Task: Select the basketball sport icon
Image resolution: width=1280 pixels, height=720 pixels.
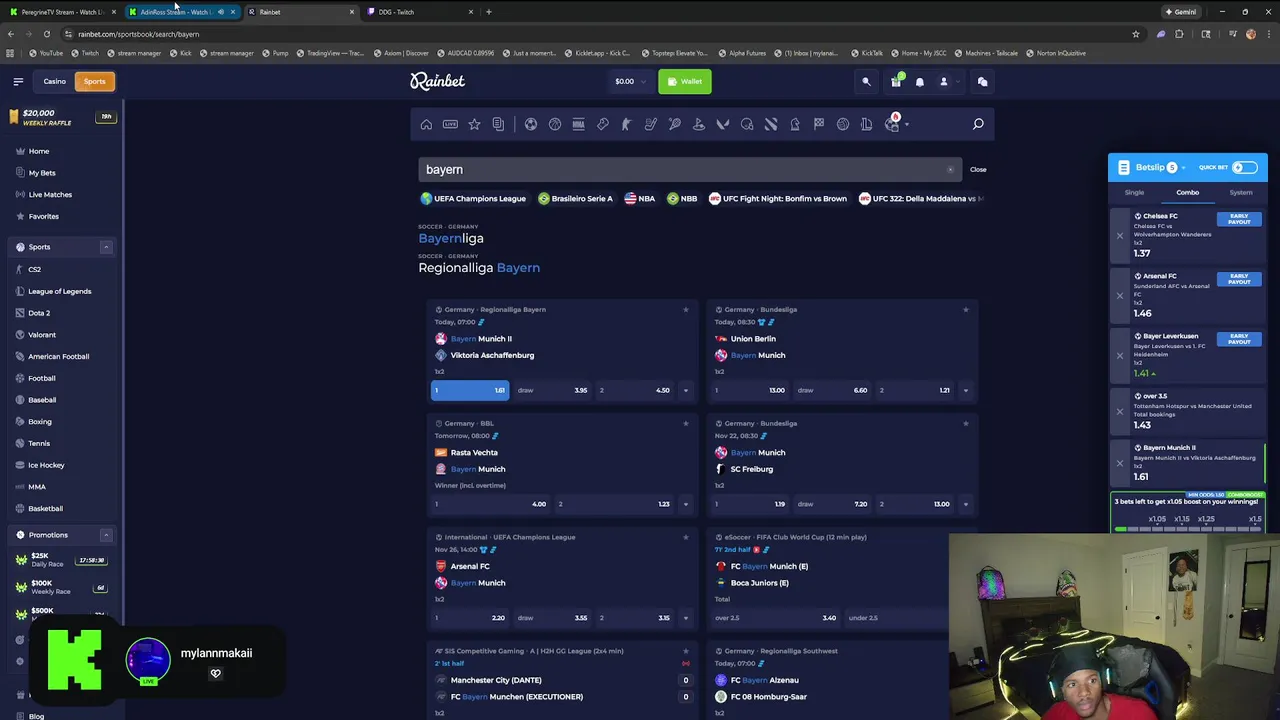Action: point(555,124)
